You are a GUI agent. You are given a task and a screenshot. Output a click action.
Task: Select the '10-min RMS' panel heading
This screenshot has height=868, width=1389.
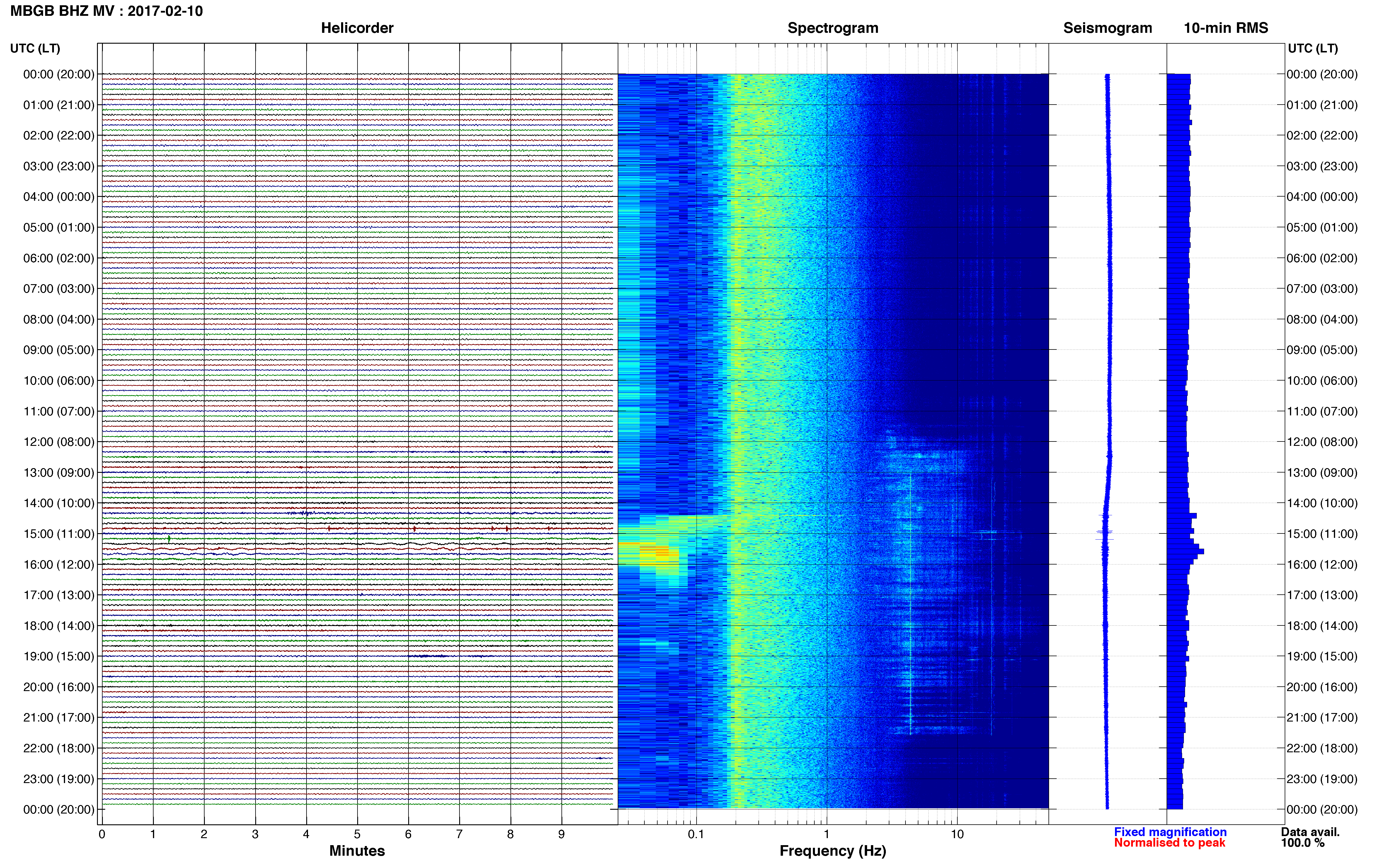pyautogui.click(x=1225, y=28)
